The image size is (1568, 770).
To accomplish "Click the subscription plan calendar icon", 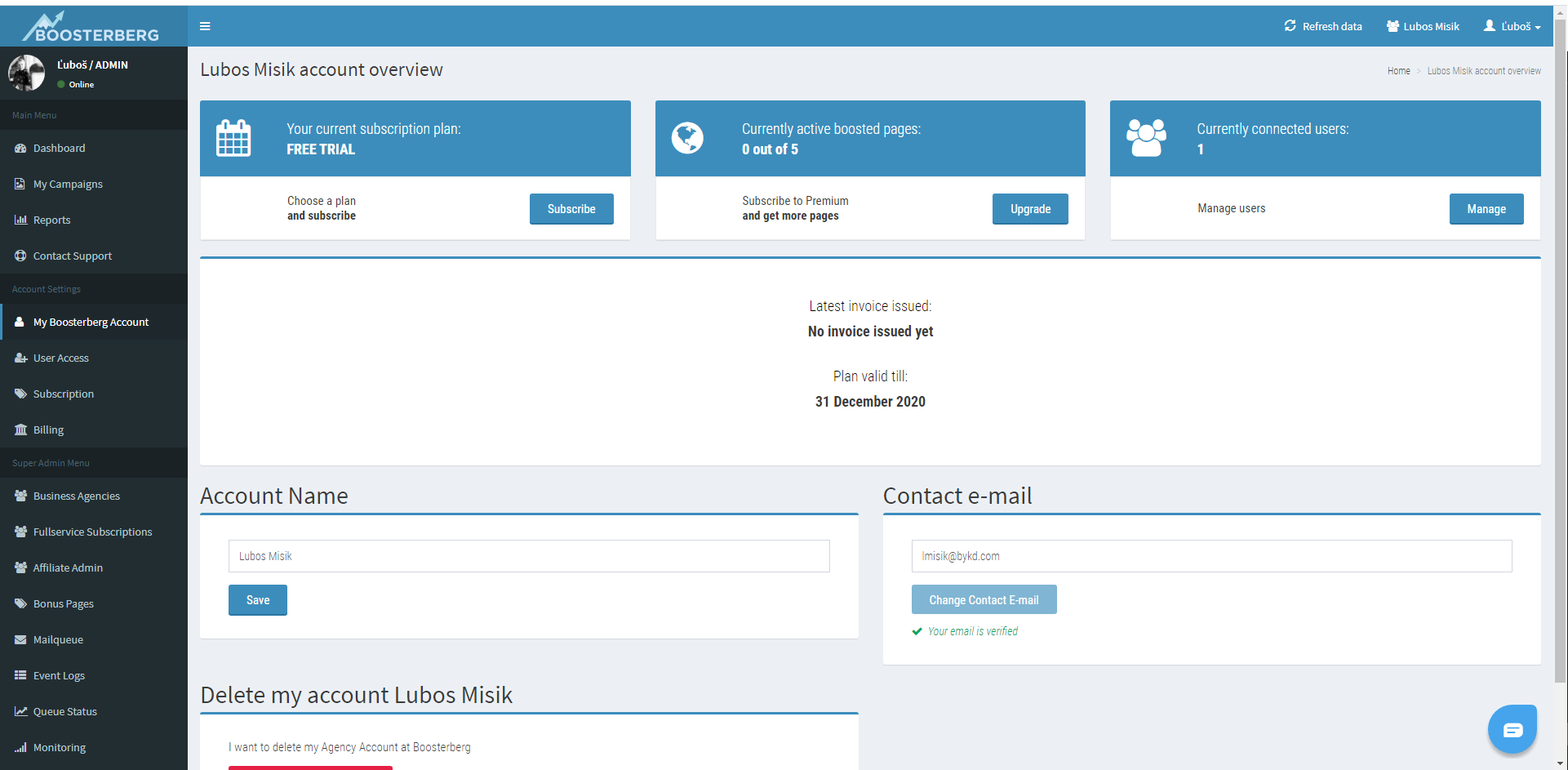I will [x=233, y=138].
